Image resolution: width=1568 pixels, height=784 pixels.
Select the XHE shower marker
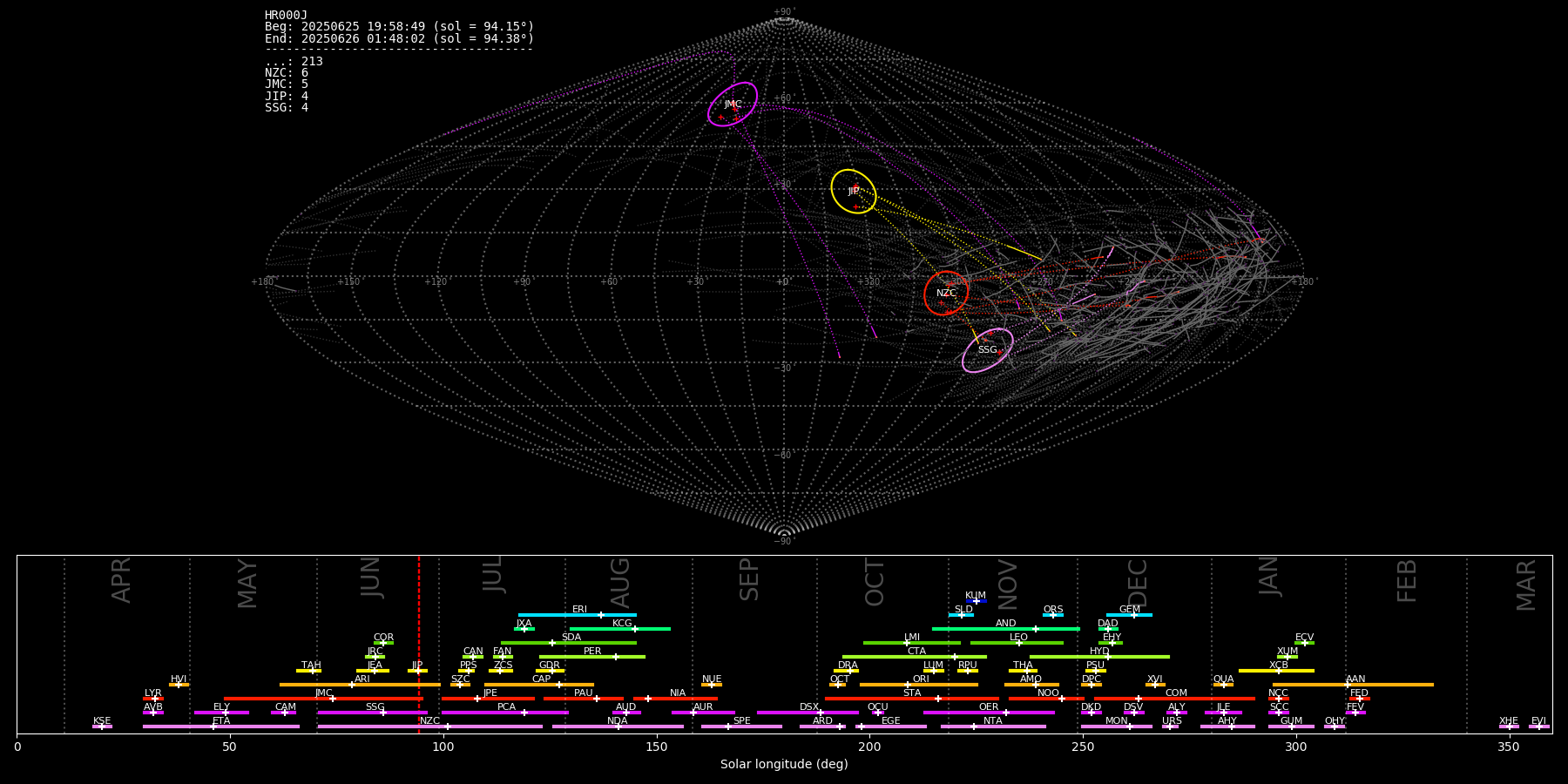tap(1509, 727)
